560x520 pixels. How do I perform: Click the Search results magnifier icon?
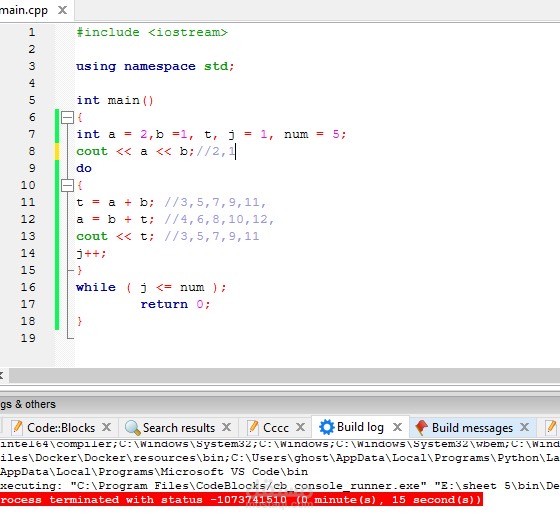pos(132,428)
